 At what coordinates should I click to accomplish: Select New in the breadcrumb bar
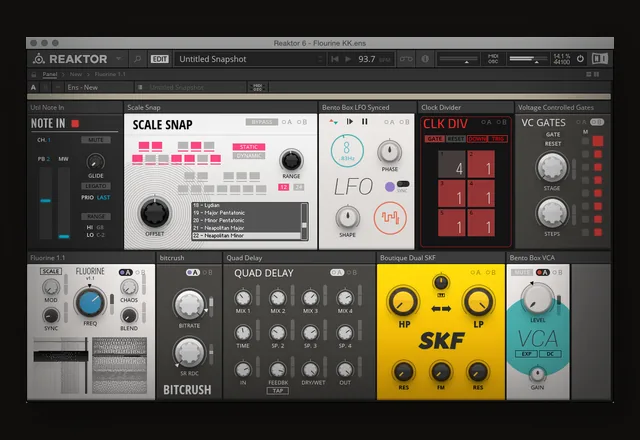76,74
